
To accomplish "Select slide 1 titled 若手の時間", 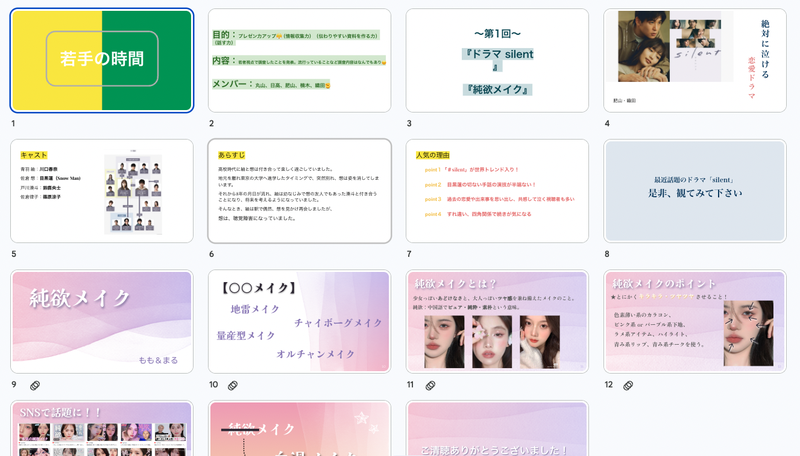I will click(x=102, y=60).
